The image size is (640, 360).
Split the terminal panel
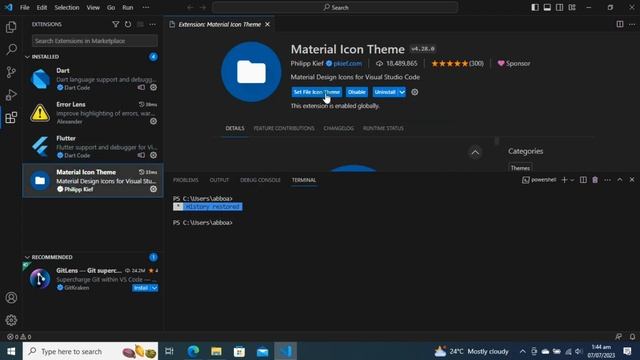pyautogui.click(x=583, y=180)
